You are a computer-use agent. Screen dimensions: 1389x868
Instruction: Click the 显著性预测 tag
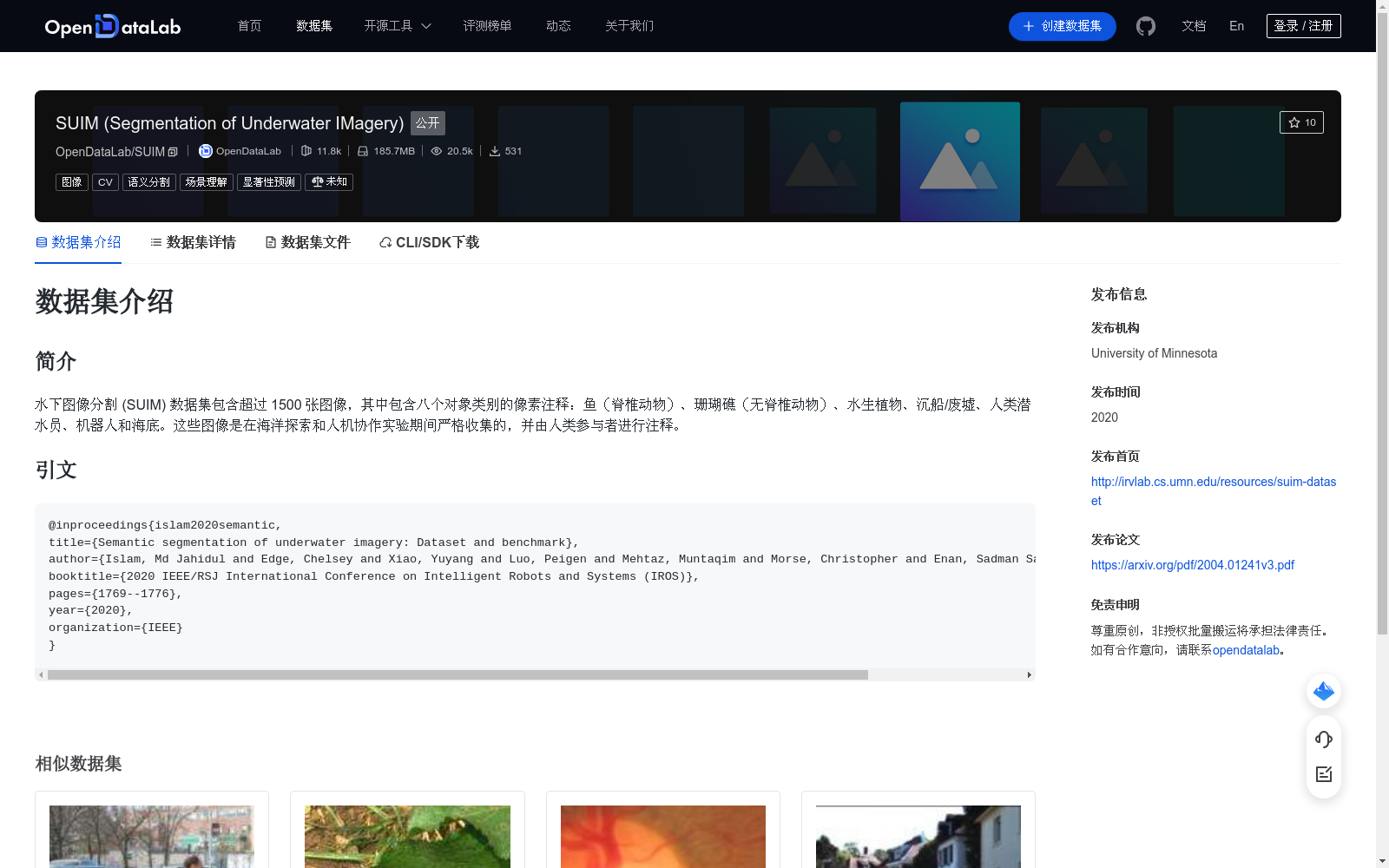coord(269,182)
